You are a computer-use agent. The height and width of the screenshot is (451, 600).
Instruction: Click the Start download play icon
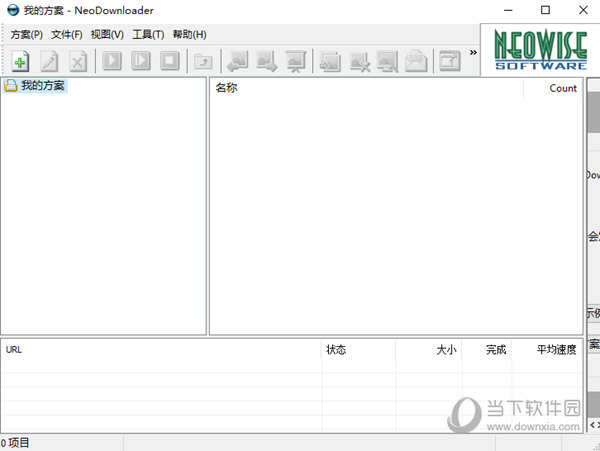[112, 60]
